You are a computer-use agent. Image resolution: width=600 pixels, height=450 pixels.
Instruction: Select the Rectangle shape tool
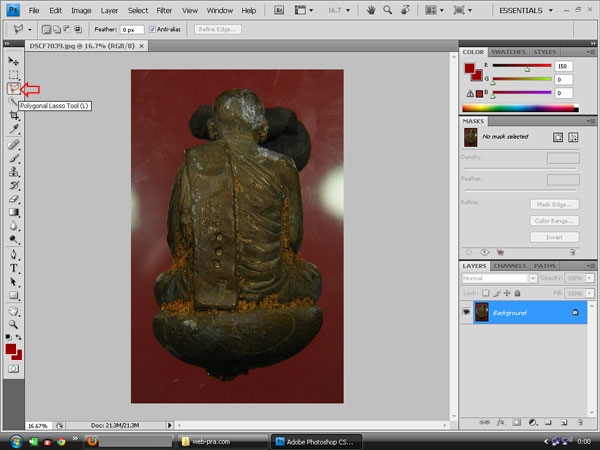[13, 295]
